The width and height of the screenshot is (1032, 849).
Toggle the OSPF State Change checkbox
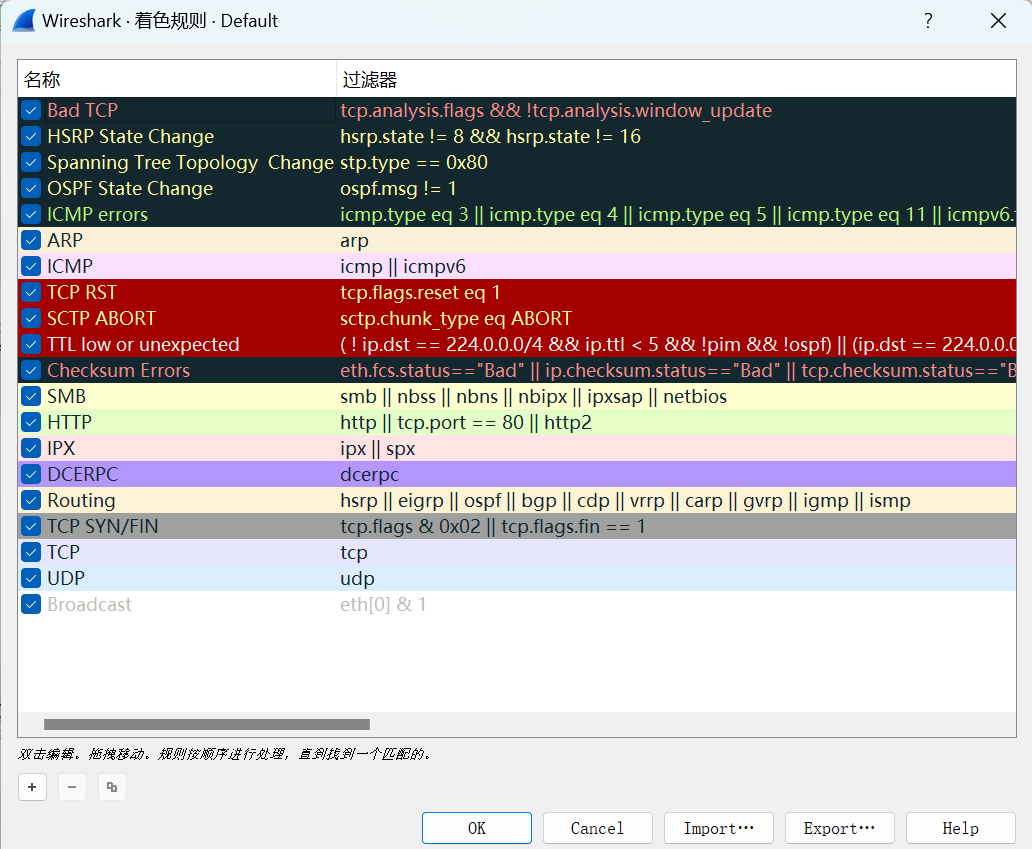31,188
